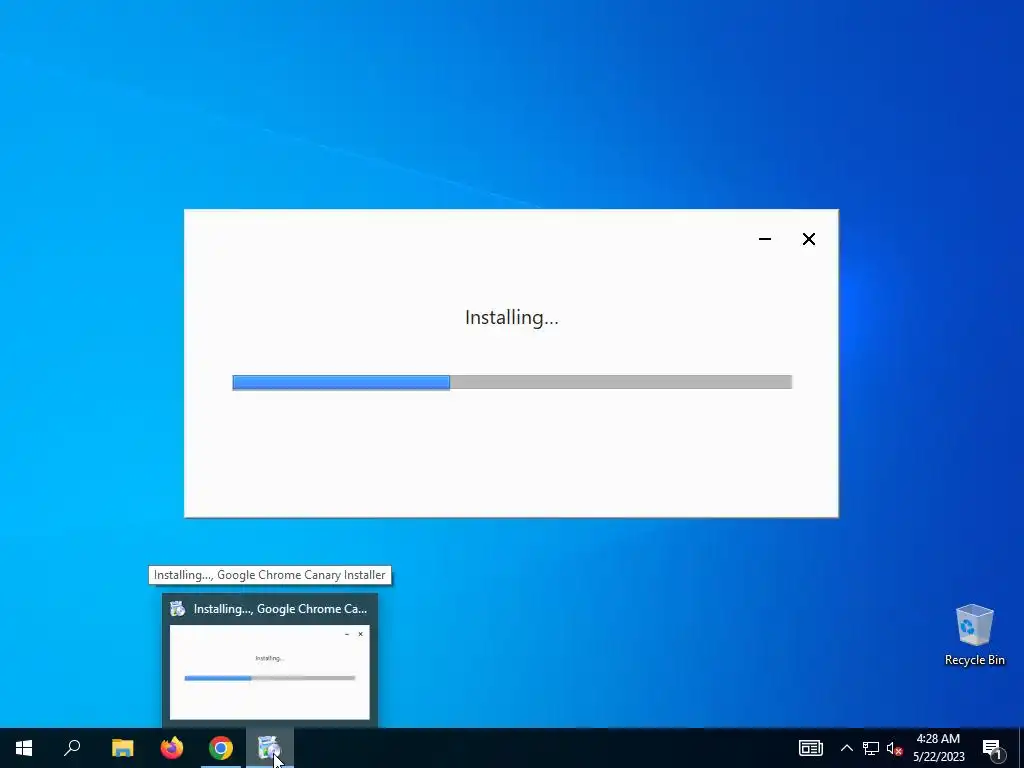Open the Windows Start menu
Viewport: 1024px width, 768px height.
(24, 748)
